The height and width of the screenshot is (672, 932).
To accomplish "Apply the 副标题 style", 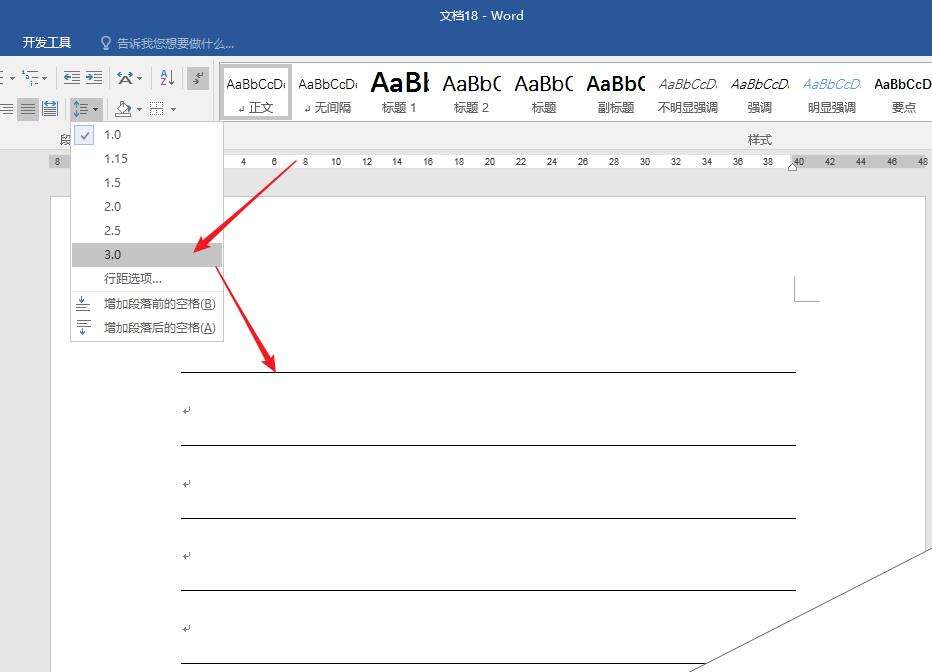I will tap(615, 92).
